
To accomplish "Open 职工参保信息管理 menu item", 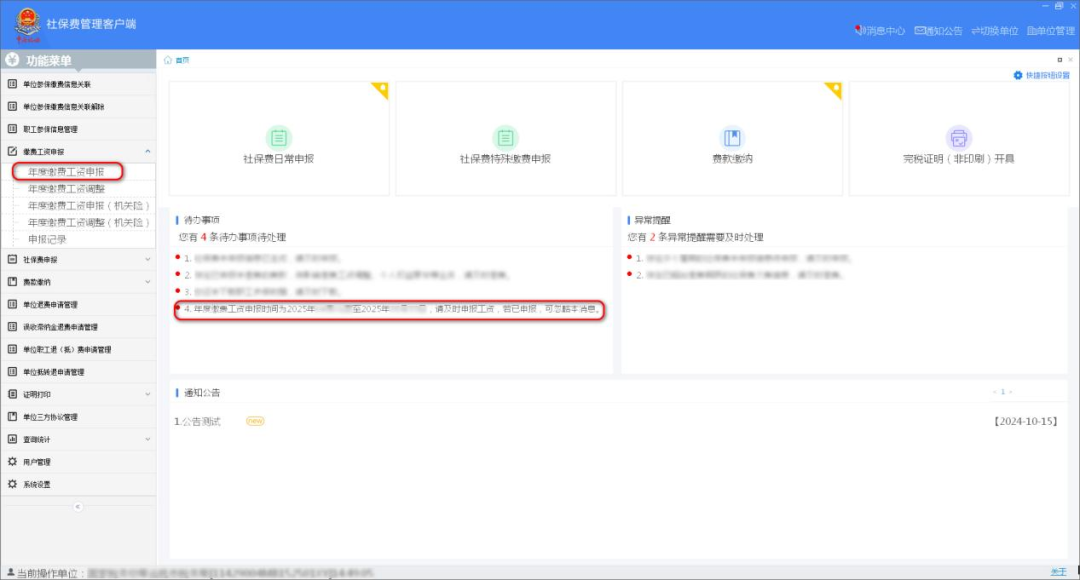I will pos(50,129).
